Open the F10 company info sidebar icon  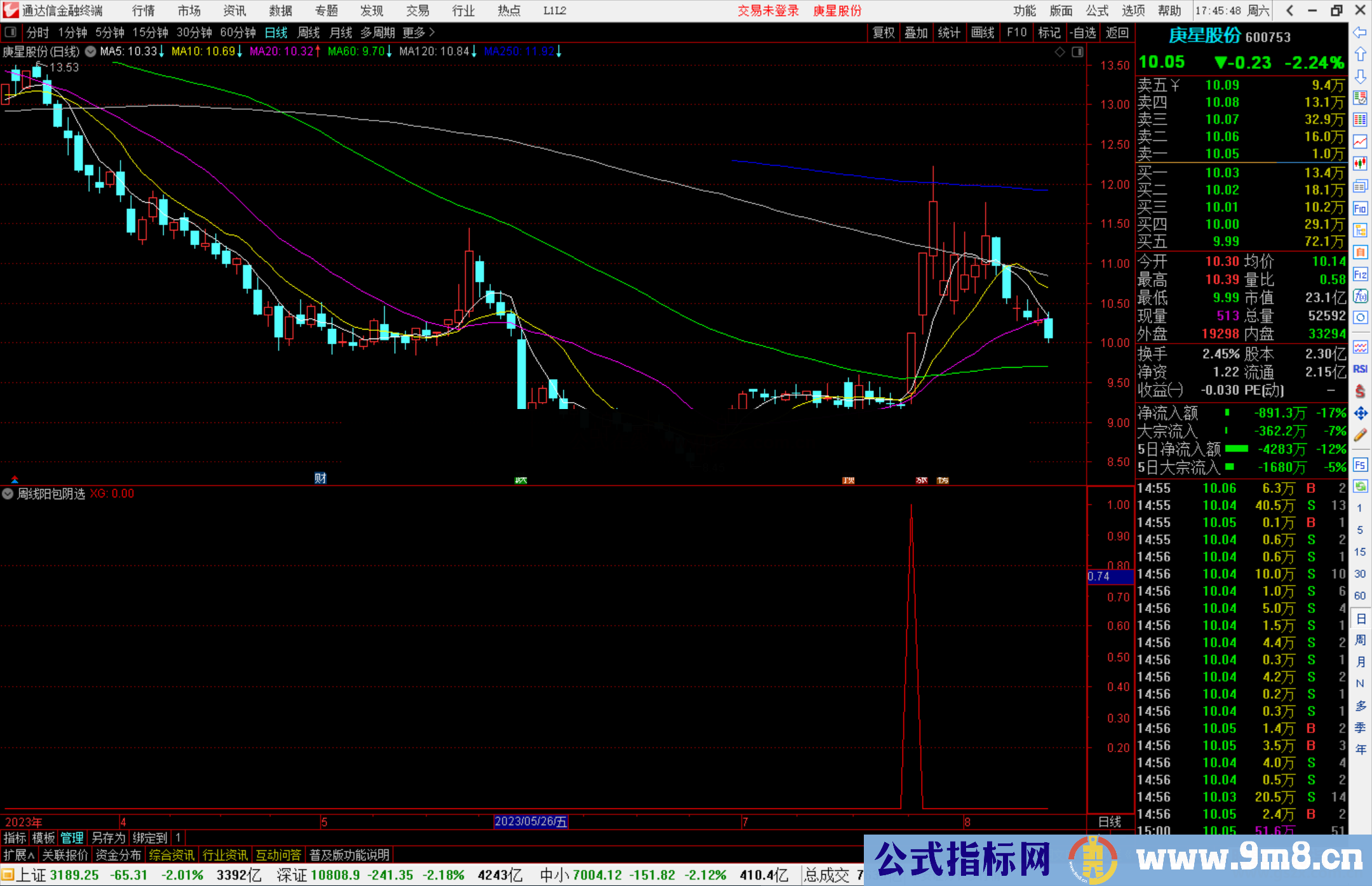click(x=1360, y=208)
